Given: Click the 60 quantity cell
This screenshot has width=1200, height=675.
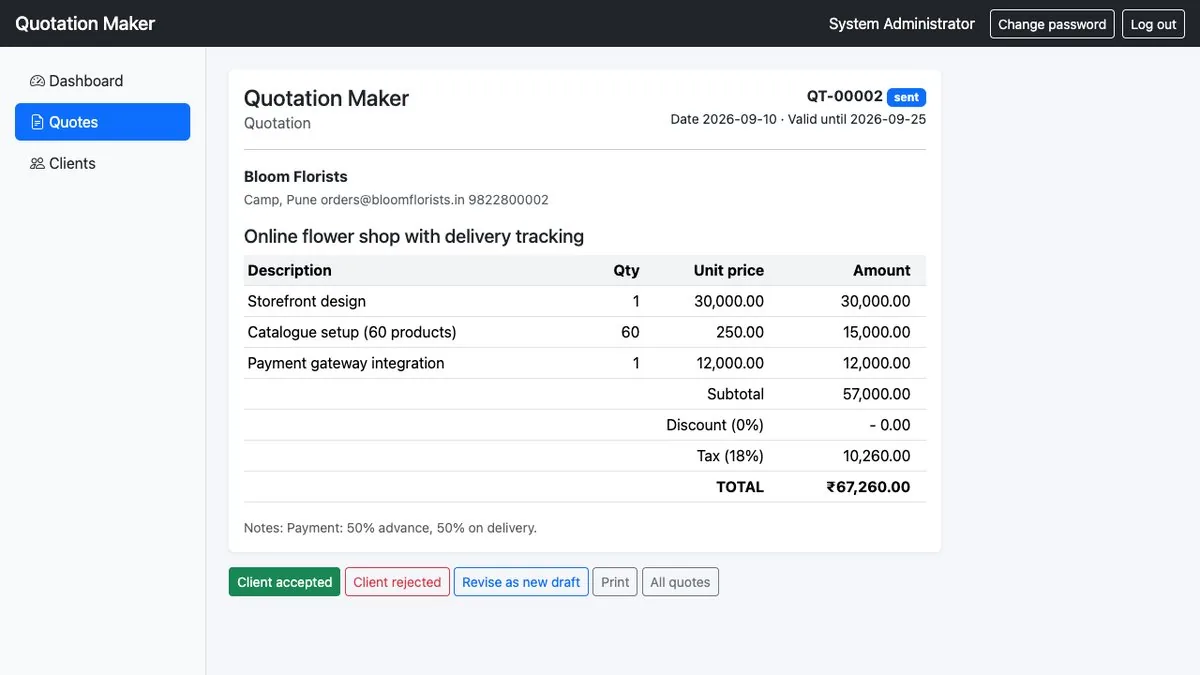Looking at the screenshot, I should click(x=630, y=332).
